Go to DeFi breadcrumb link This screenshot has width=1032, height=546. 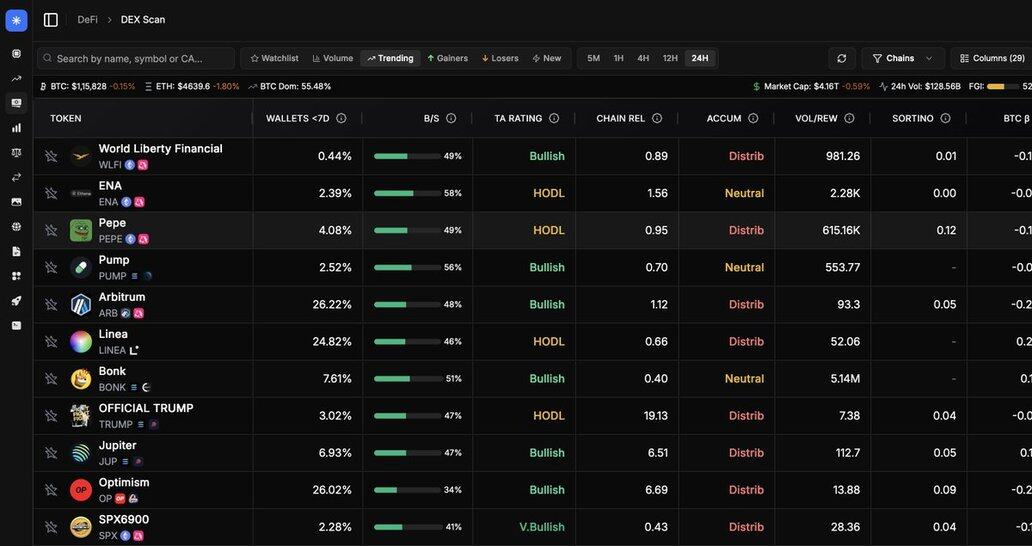point(88,20)
